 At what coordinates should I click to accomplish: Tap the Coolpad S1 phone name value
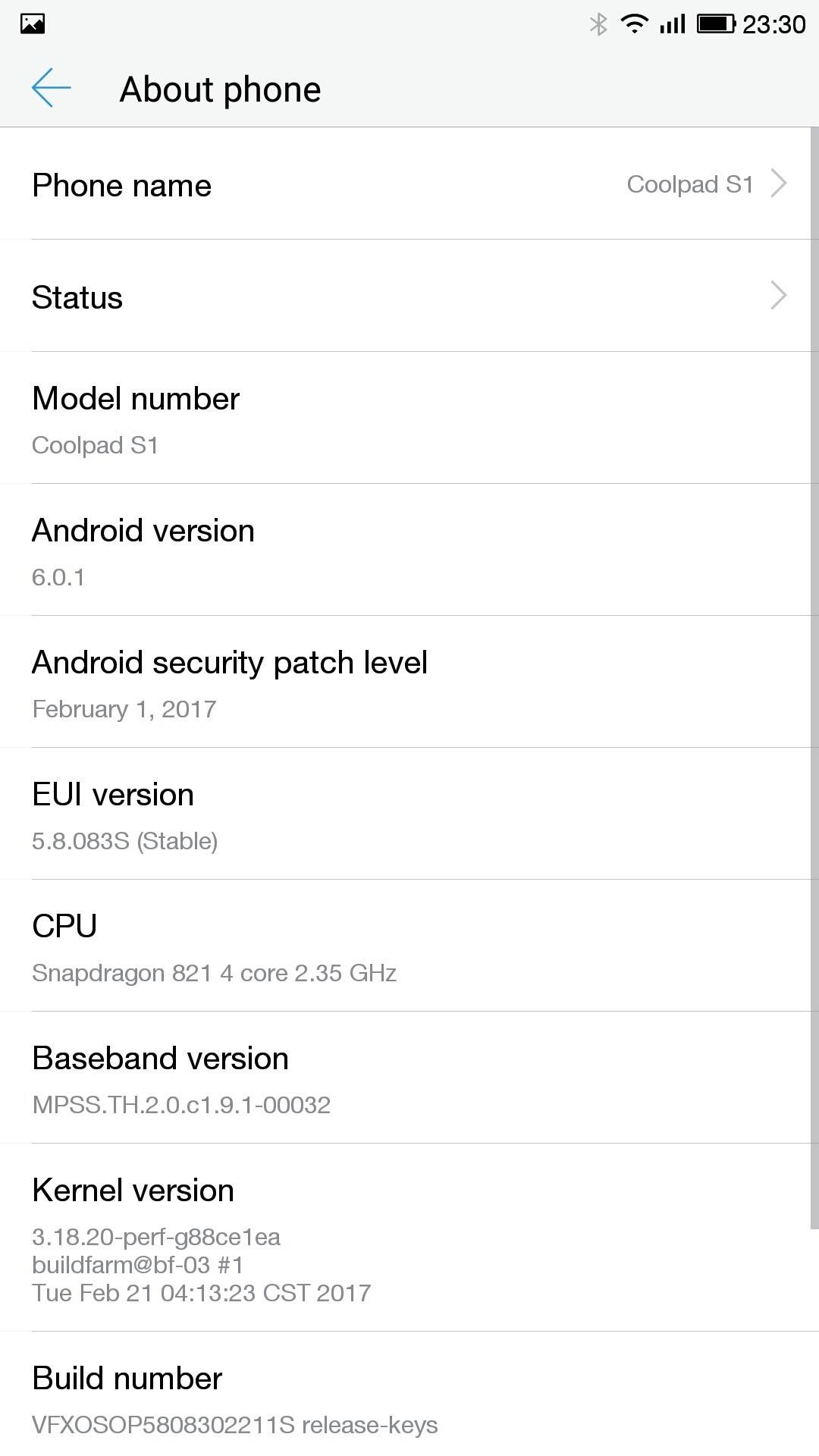[689, 184]
